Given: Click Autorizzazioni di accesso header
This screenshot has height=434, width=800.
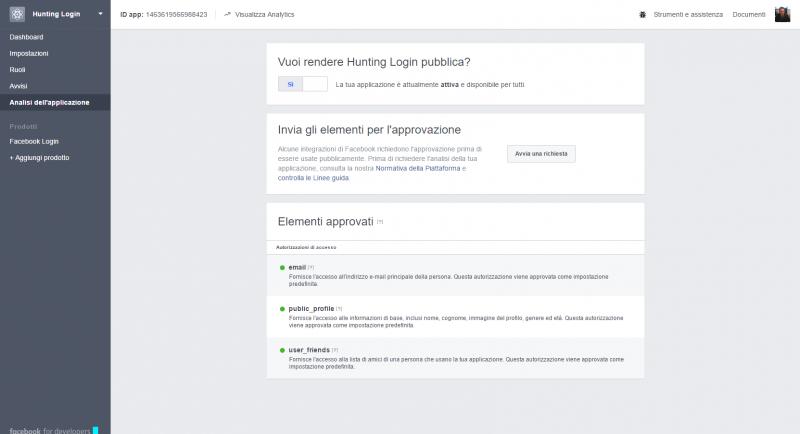Looking at the screenshot, I should pos(306,247).
